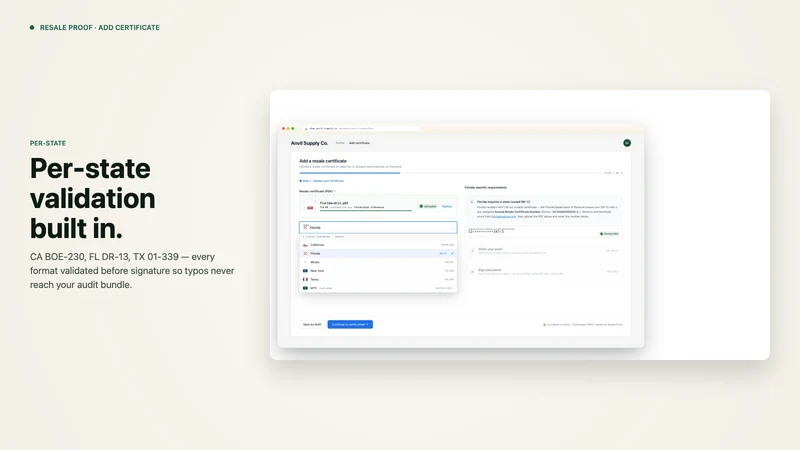Select New York from the state list

(x=378, y=271)
